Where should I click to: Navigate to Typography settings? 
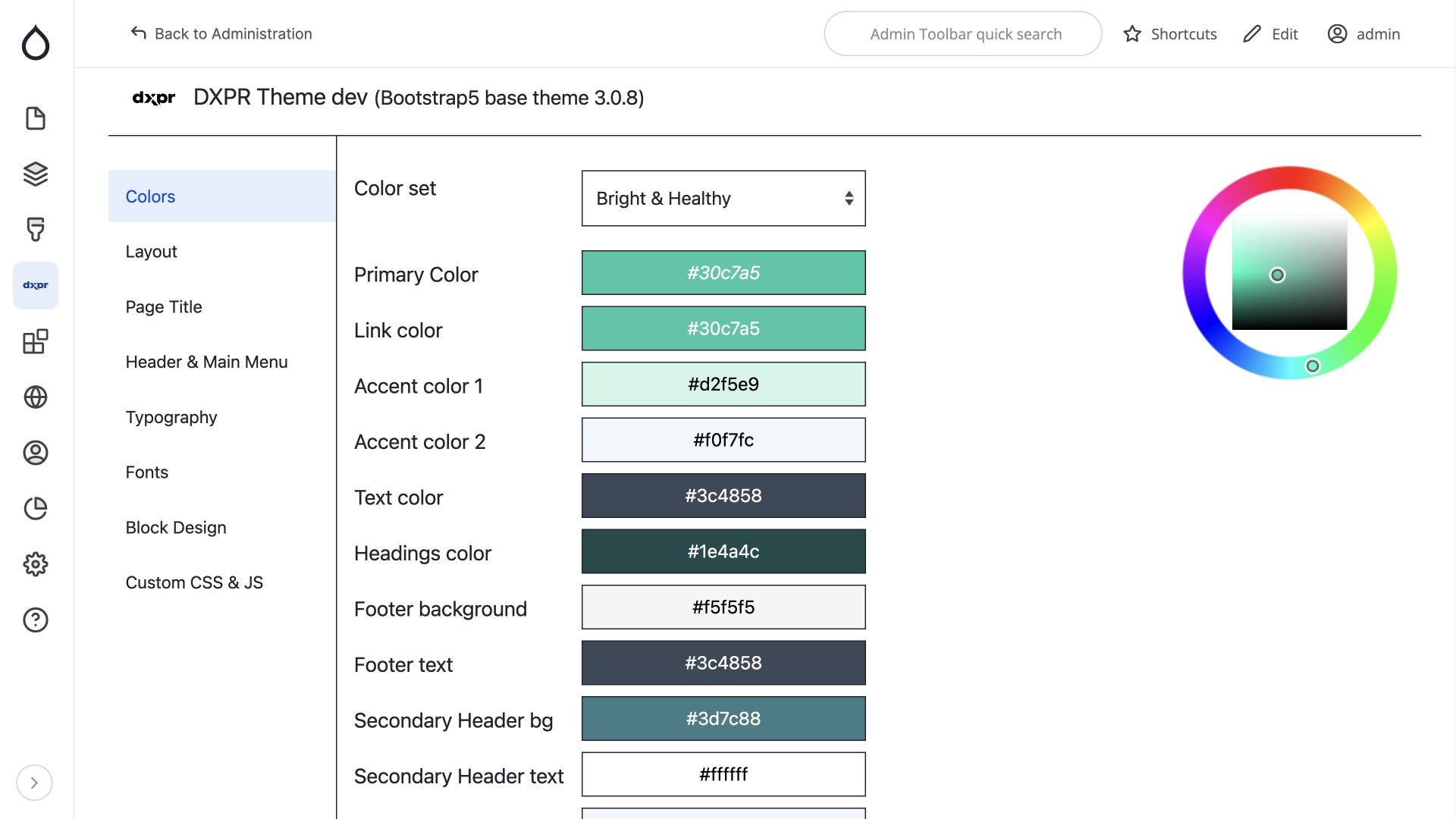pos(170,417)
